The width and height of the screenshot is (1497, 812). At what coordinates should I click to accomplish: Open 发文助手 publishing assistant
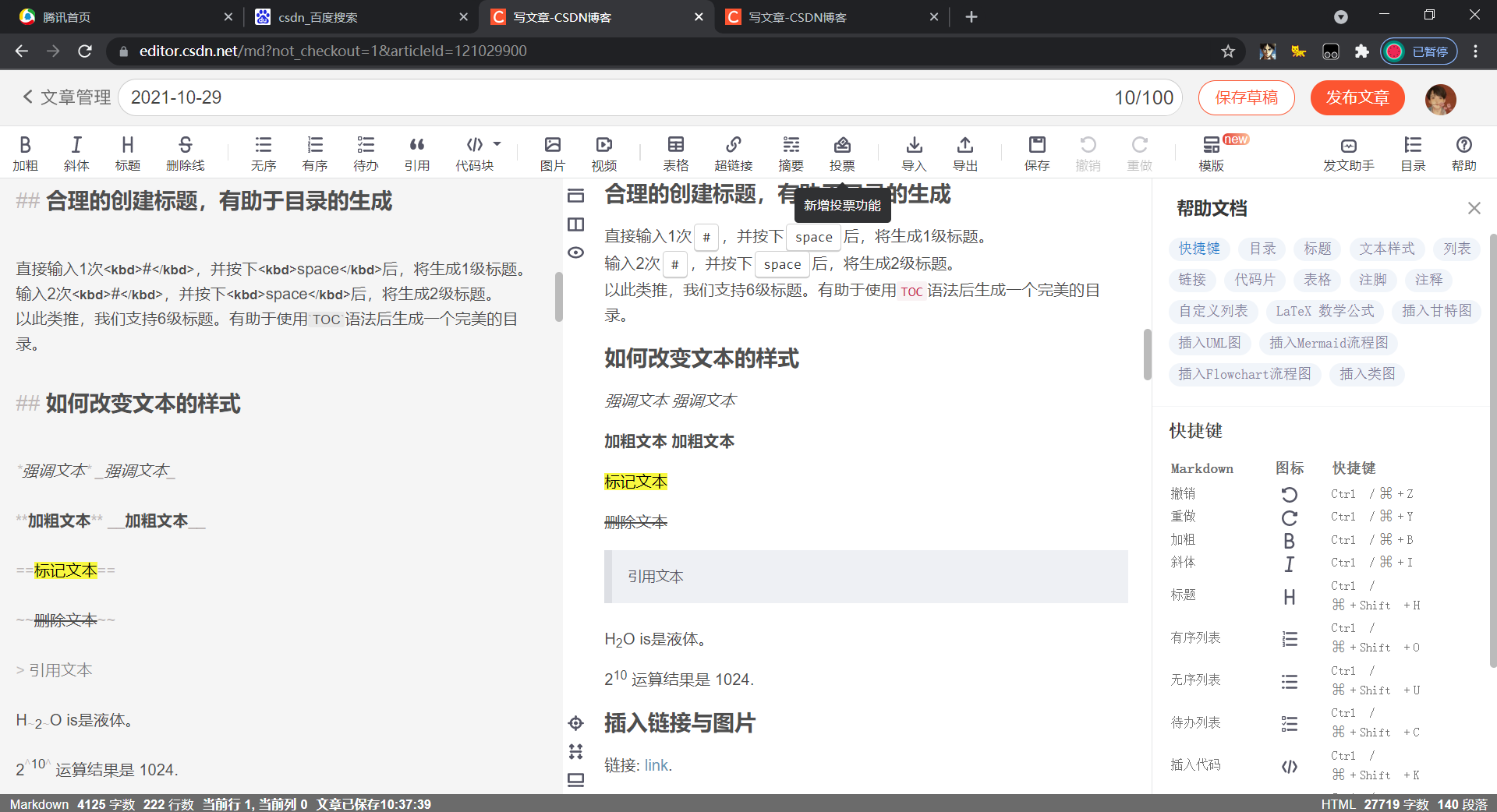(1349, 153)
